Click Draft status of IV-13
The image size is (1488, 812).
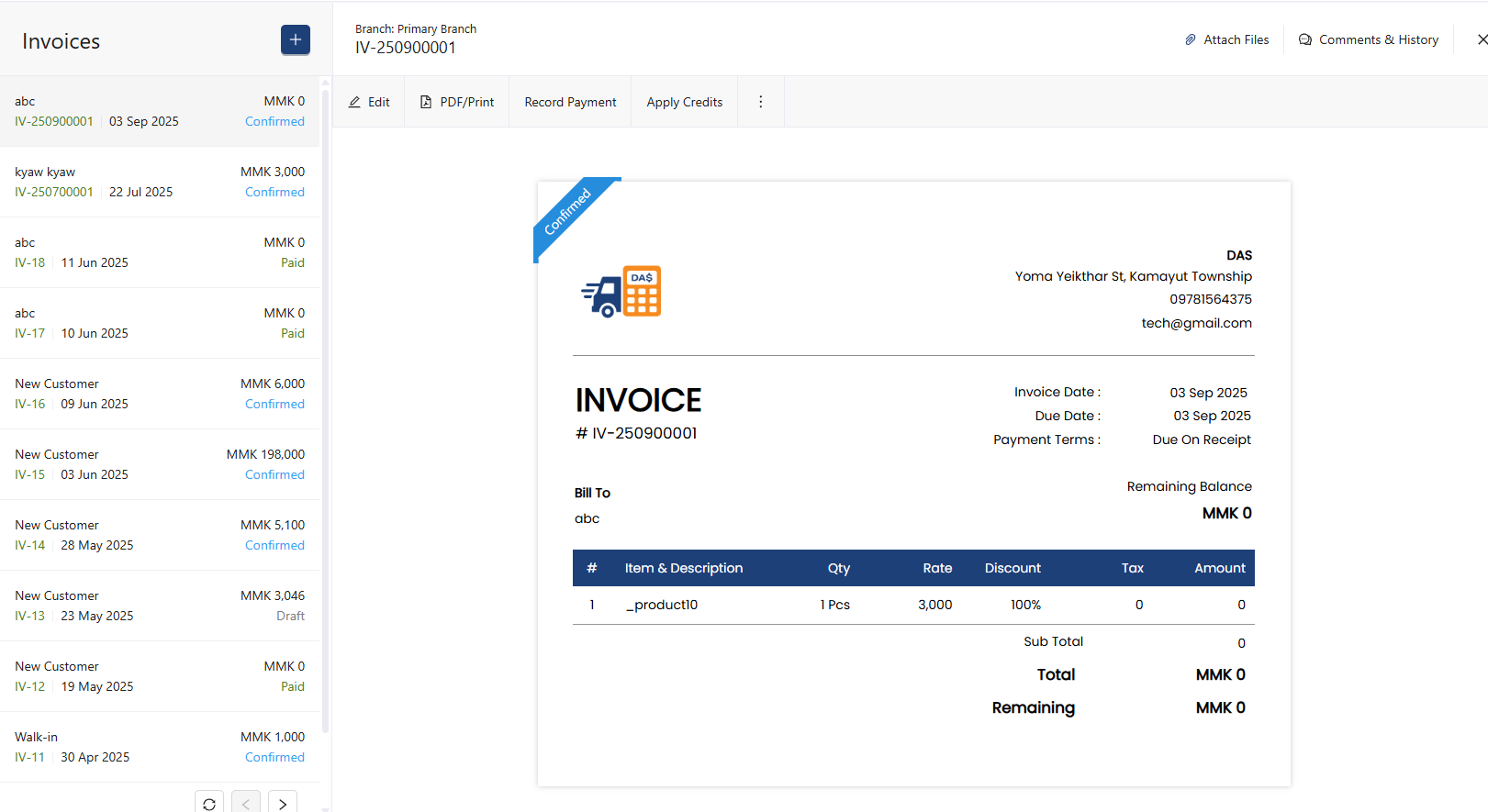[x=290, y=616]
